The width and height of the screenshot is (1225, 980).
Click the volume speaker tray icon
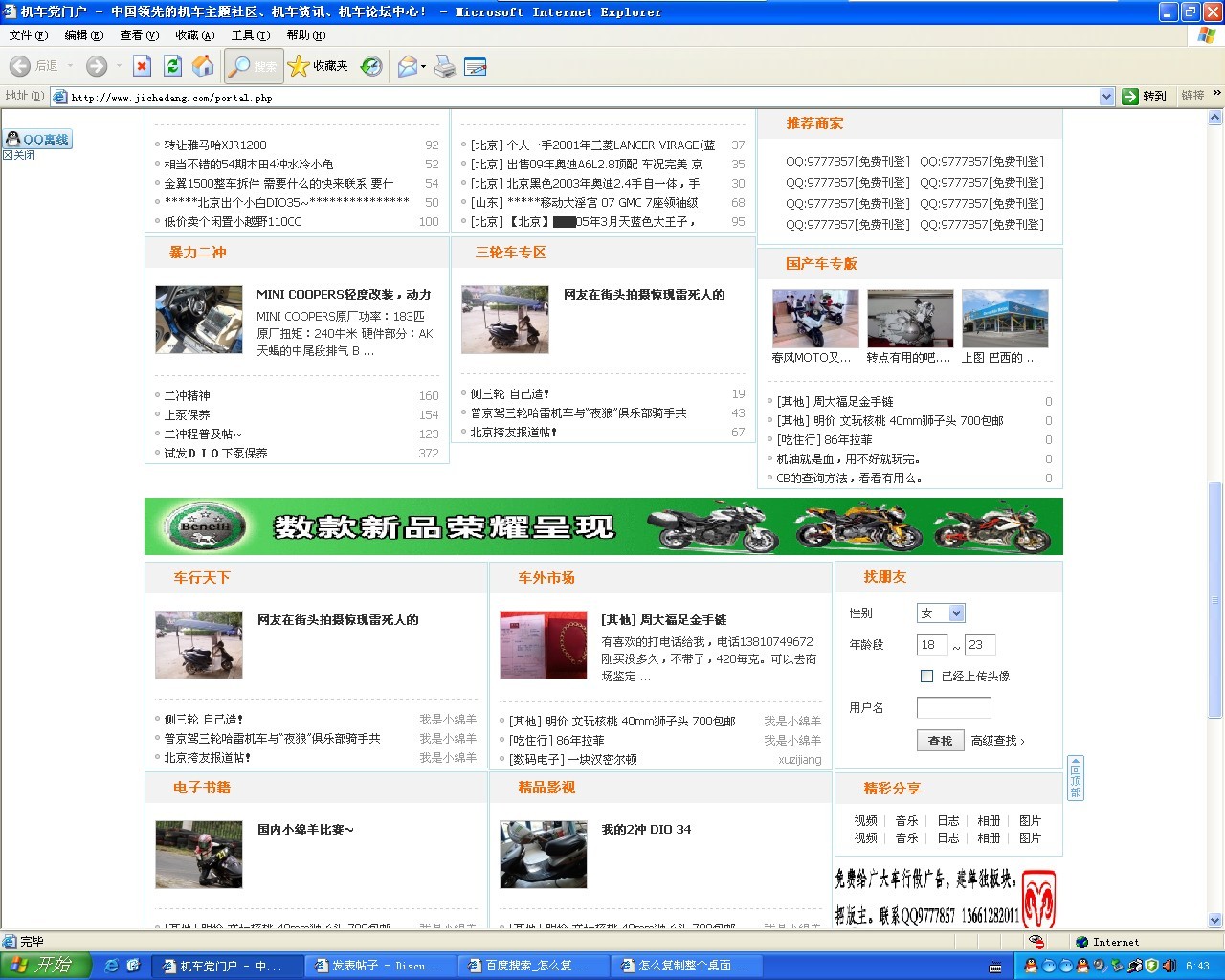[x=1170, y=966]
